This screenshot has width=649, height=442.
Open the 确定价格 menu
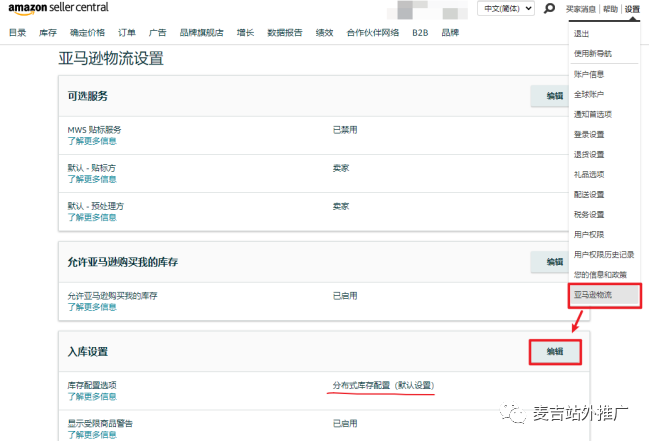(x=87, y=33)
